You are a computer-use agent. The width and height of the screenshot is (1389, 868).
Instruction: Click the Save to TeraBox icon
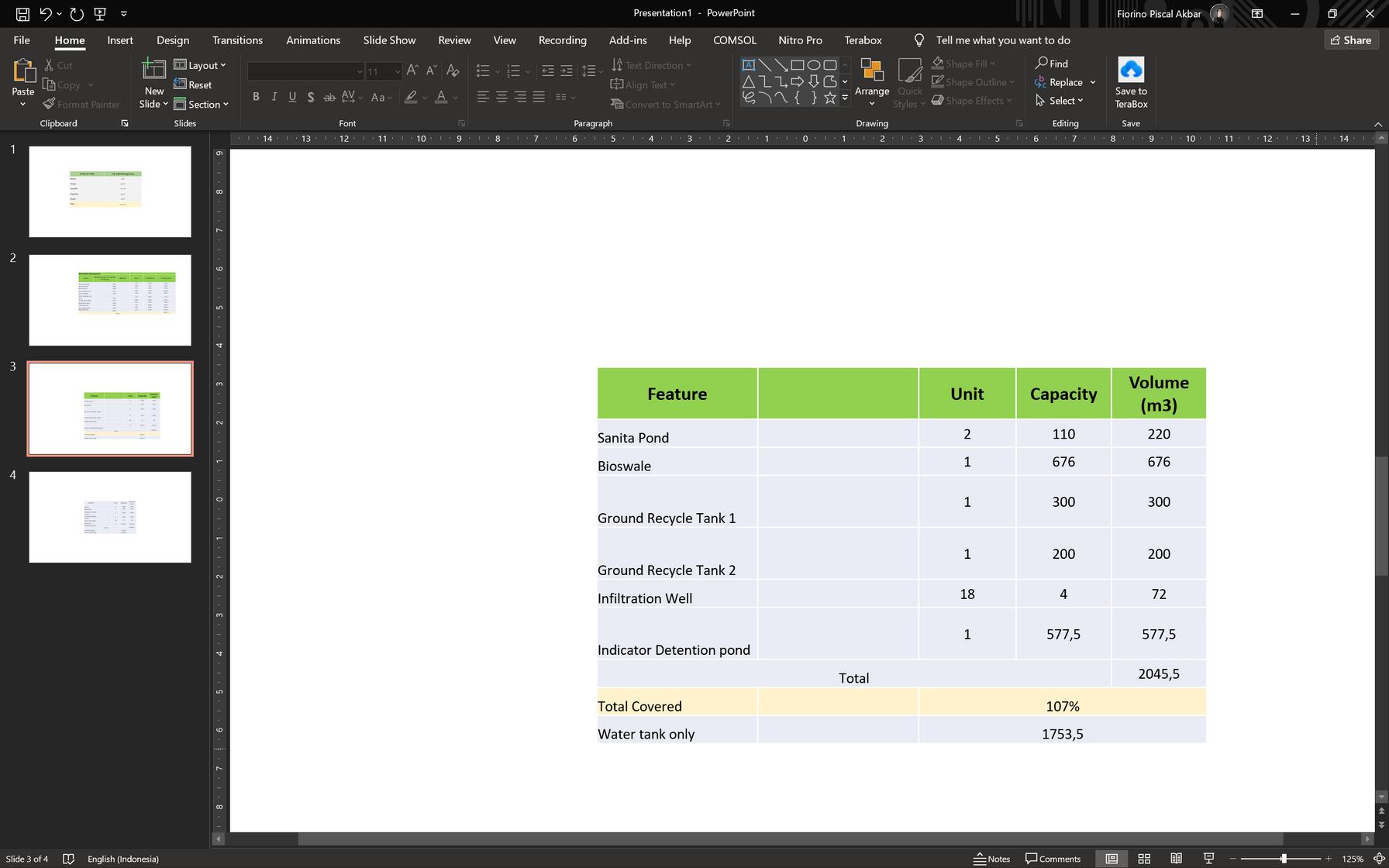point(1130,71)
